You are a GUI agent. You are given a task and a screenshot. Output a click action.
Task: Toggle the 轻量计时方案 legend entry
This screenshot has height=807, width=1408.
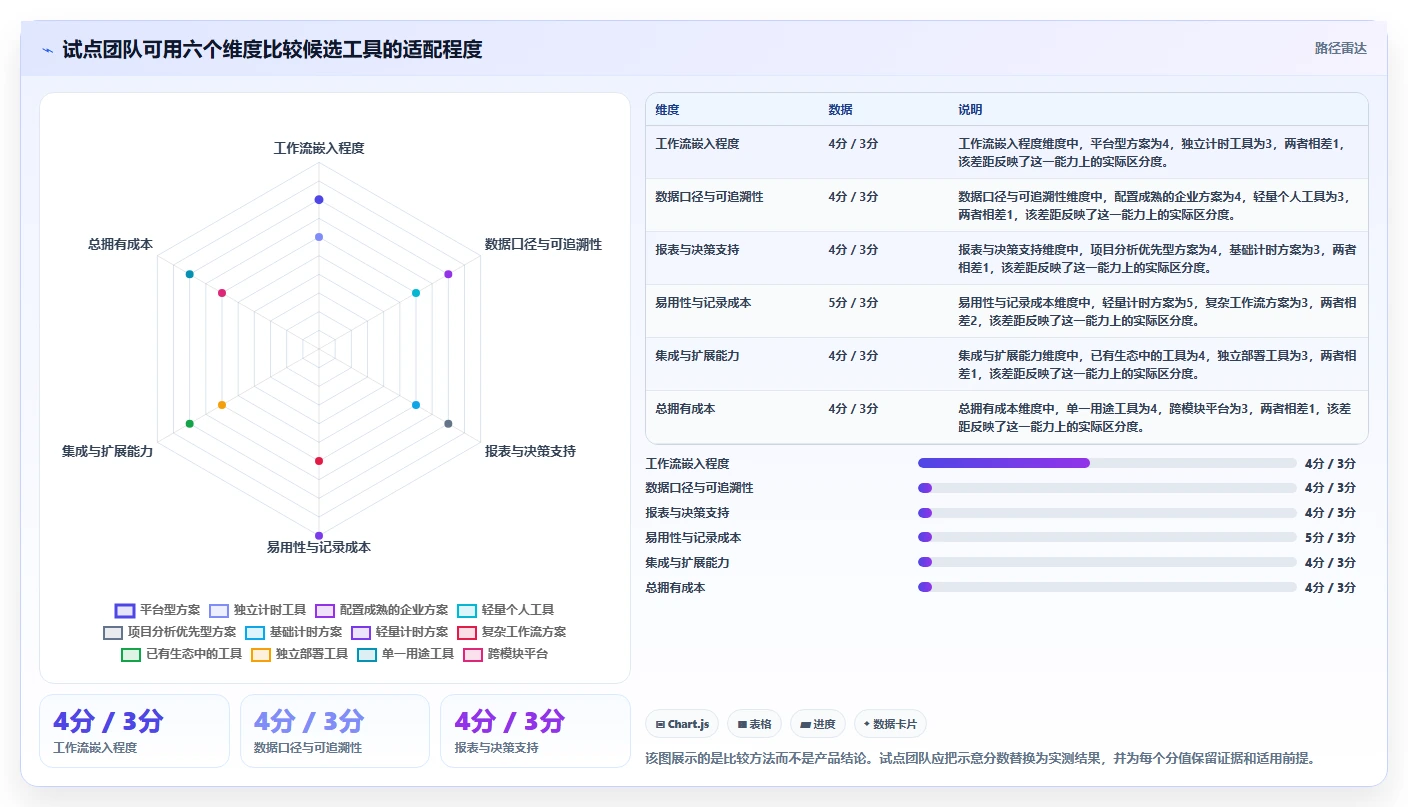399,632
